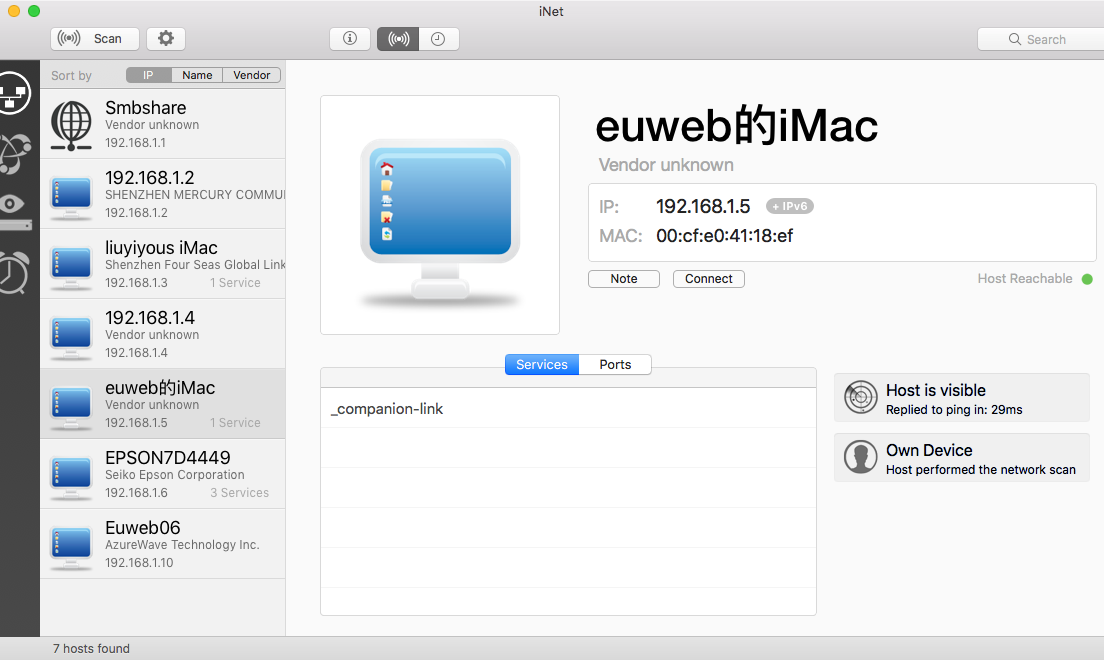Select the 192.168.1.2 Mercury host row
1104x660 pixels.
[x=163, y=194]
